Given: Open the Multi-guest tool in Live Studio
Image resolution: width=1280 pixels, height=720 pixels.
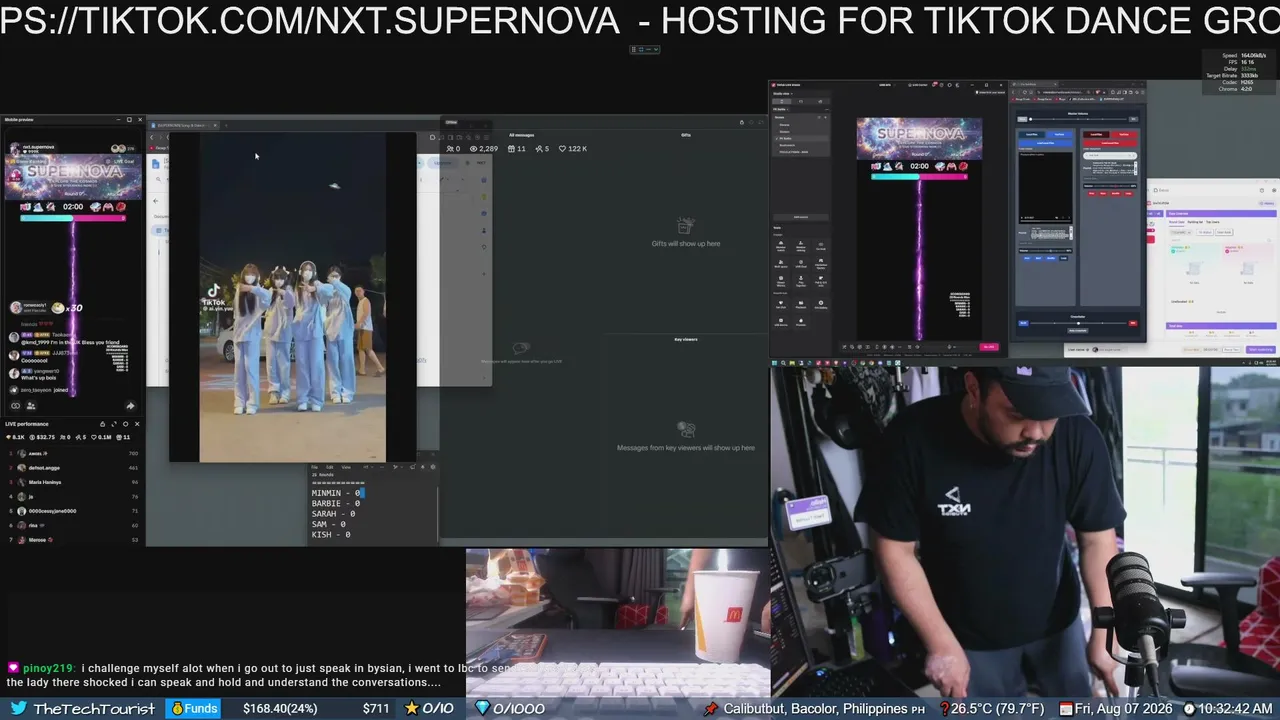Looking at the screenshot, I should [781, 262].
